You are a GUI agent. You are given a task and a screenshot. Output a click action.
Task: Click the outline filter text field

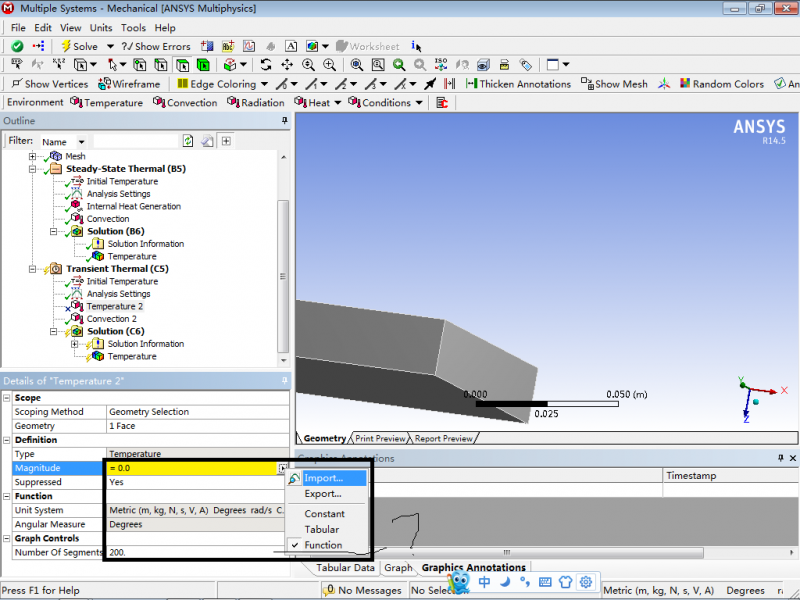click(135, 141)
